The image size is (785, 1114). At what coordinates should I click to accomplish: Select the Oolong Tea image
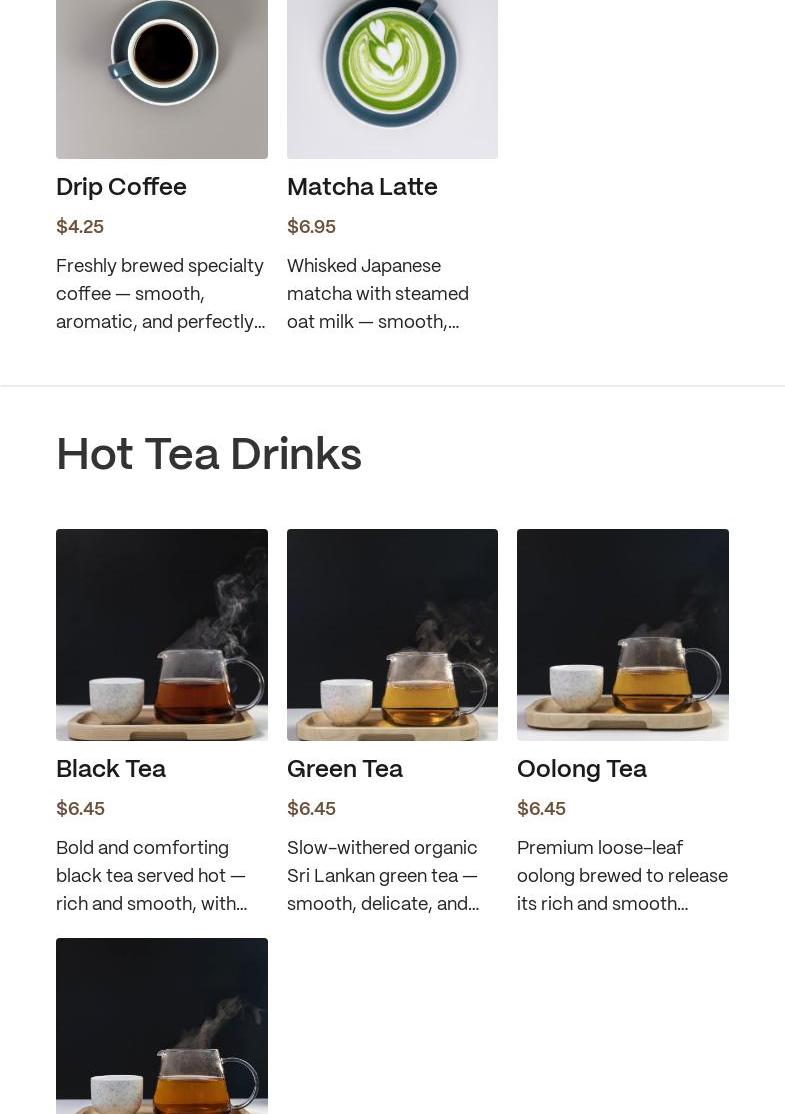point(623,634)
